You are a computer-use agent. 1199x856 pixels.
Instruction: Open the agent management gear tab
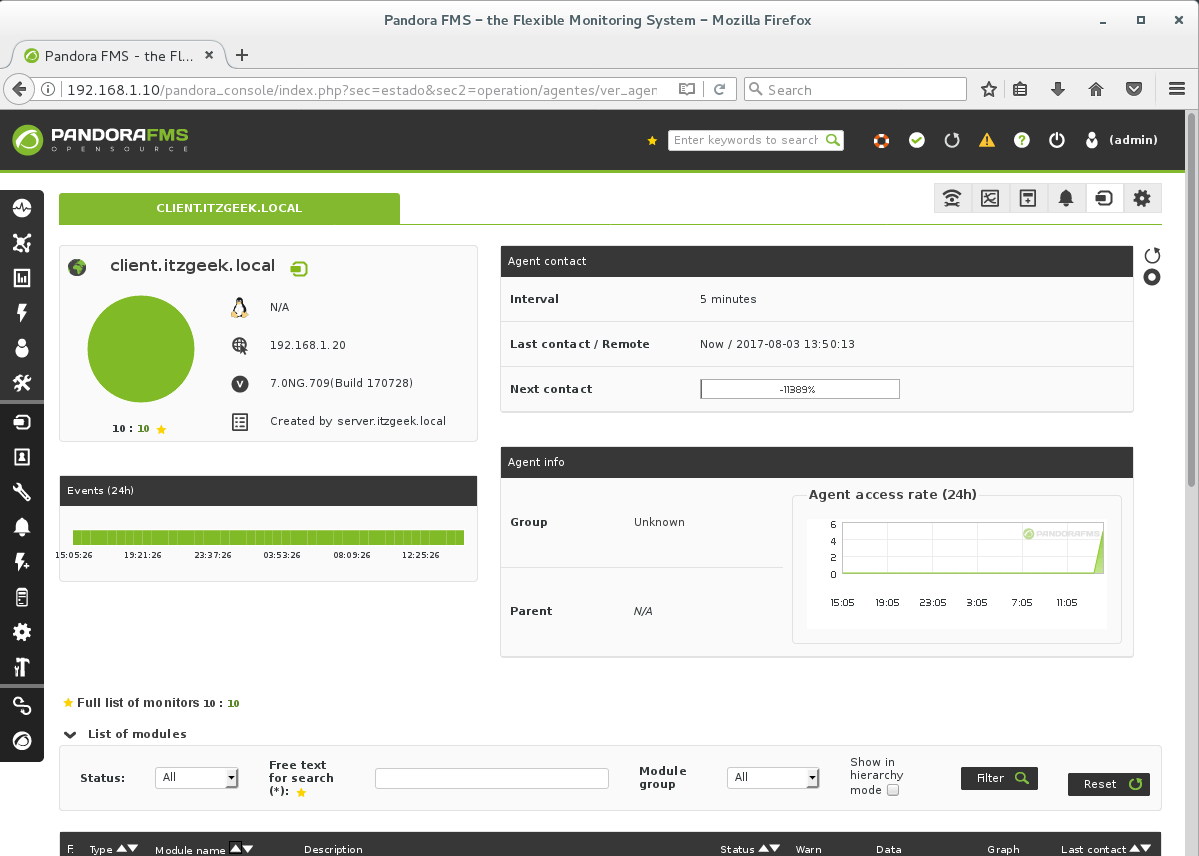tap(1141, 198)
